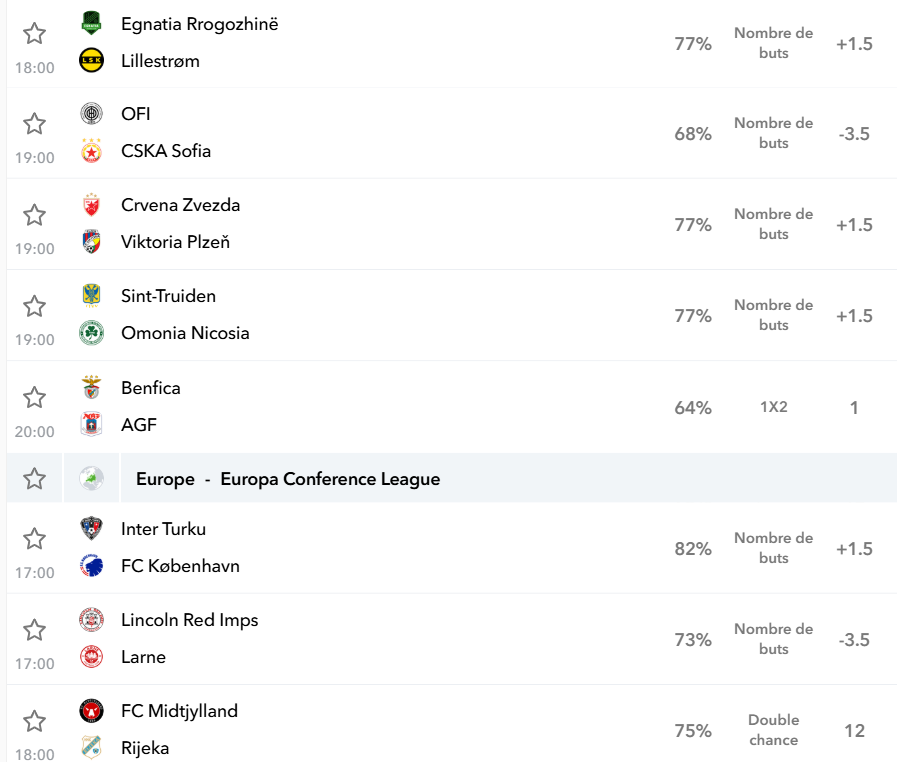The image size is (897, 762).
Task: Toggle favorite star for OFI vs CSKA Sofia
Action: [x=34, y=124]
